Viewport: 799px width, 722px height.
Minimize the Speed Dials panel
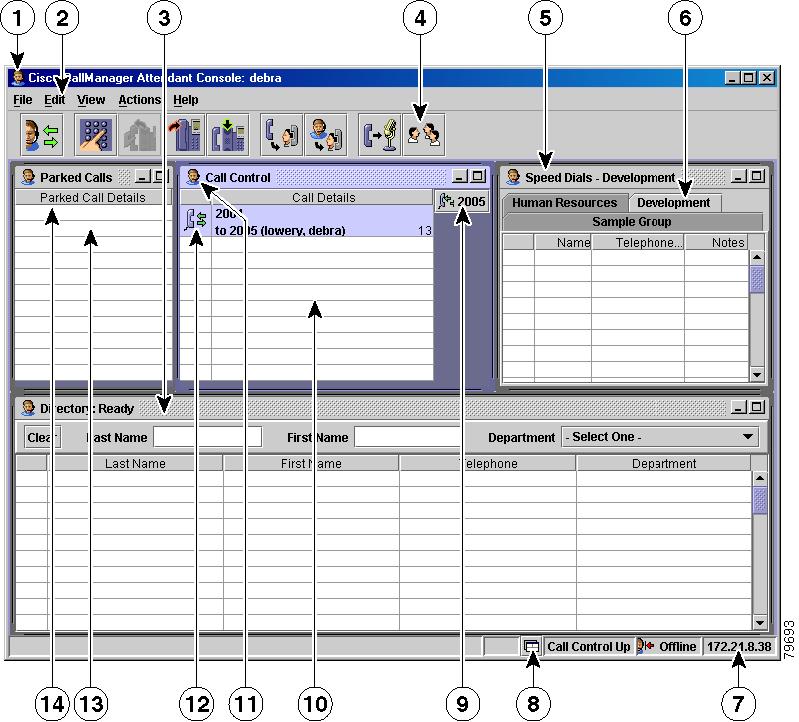click(739, 176)
